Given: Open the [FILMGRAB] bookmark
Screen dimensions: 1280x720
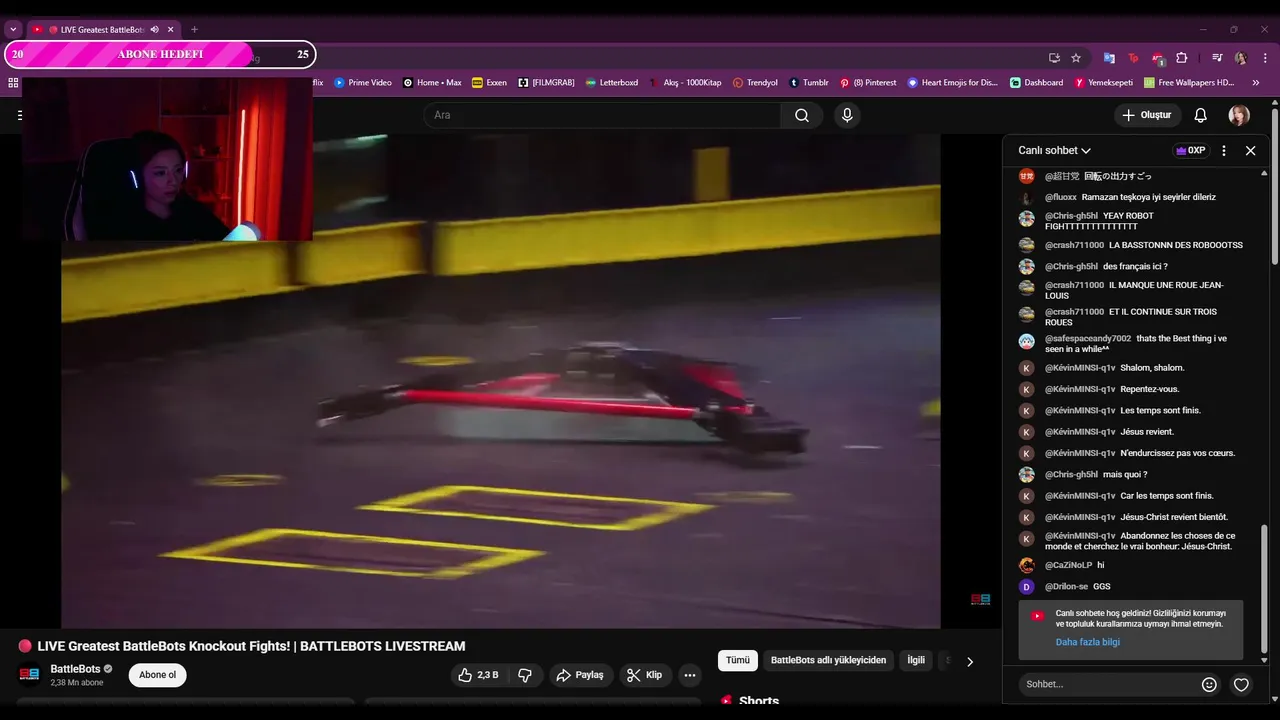Looking at the screenshot, I should coord(546,83).
